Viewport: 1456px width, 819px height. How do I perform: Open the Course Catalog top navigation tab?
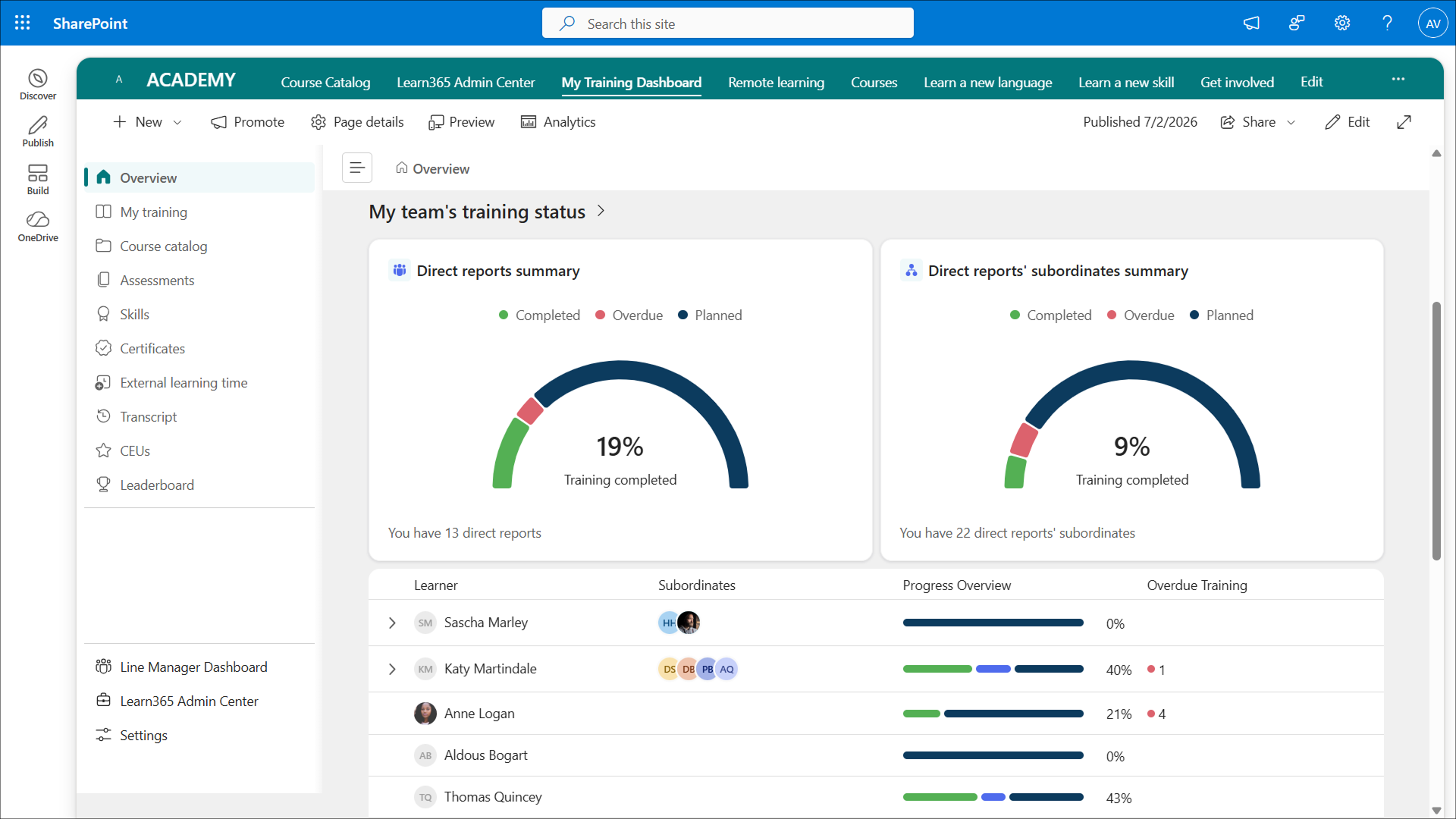coord(325,82)
